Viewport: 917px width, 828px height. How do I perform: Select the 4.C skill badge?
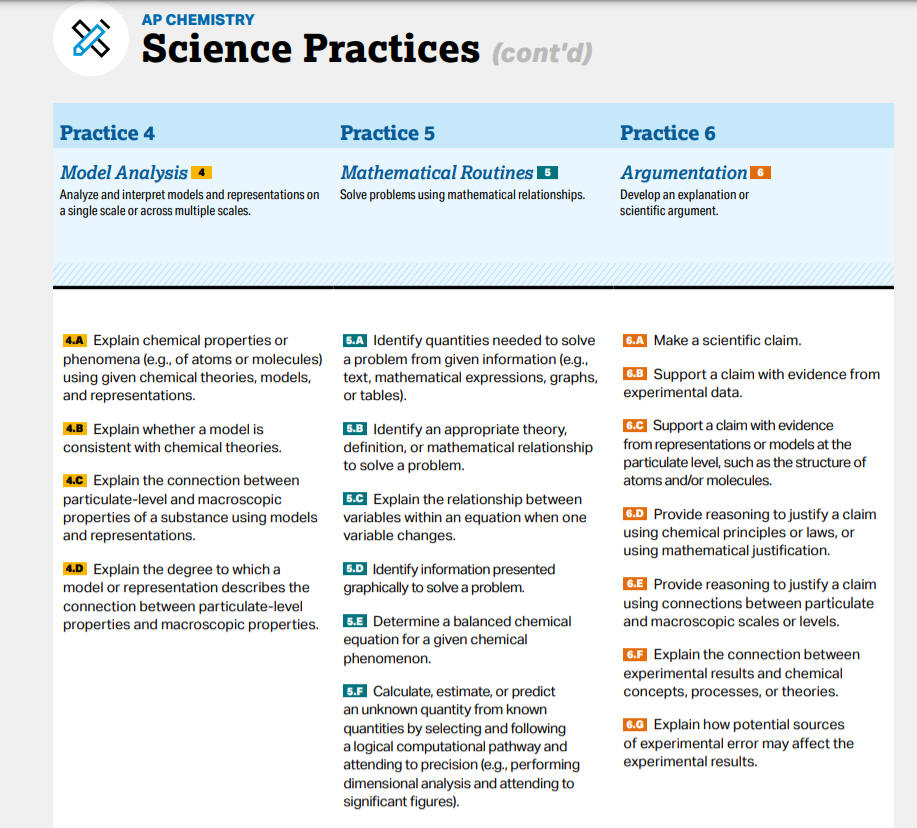click(x=75, y=481)
